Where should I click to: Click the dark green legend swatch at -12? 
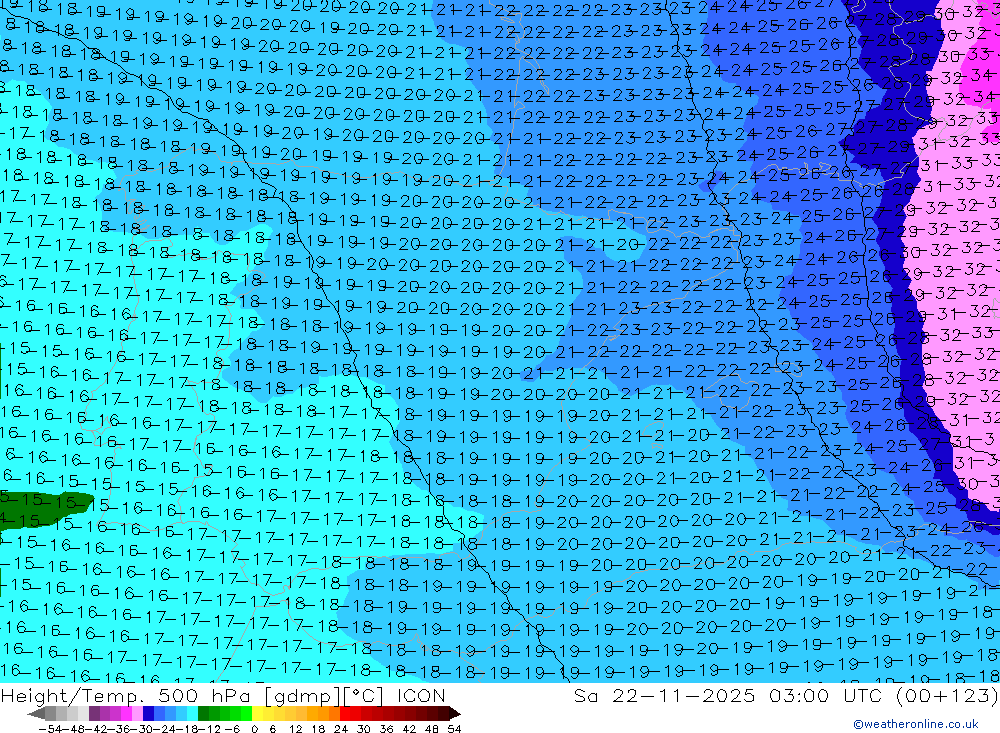[203, 713]
